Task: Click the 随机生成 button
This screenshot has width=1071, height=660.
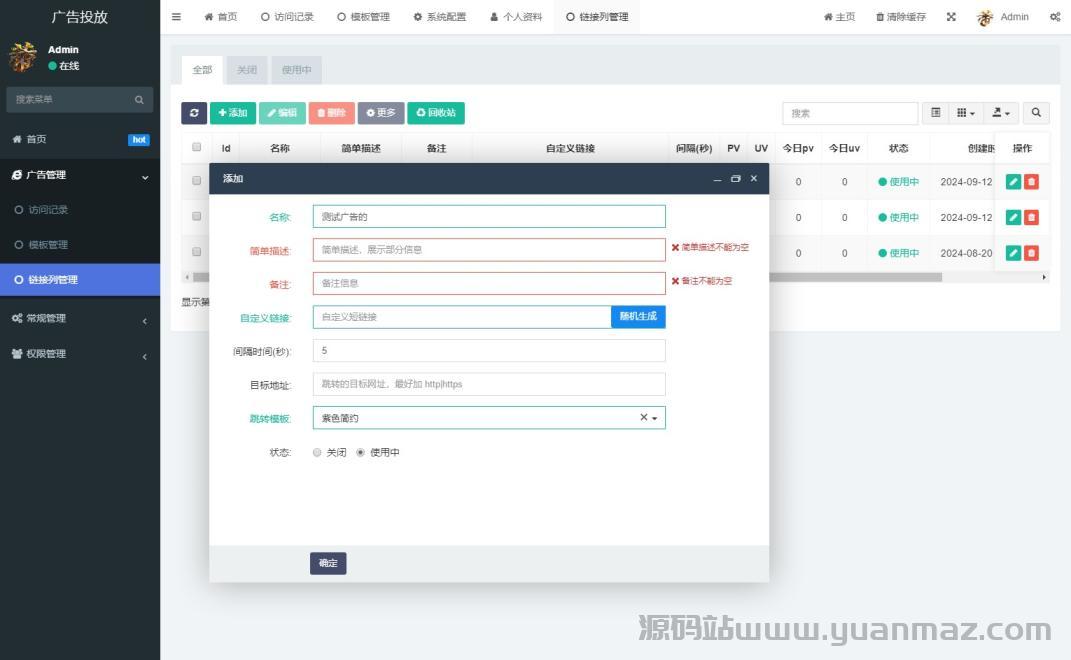Action: click(x=638, y=317)
